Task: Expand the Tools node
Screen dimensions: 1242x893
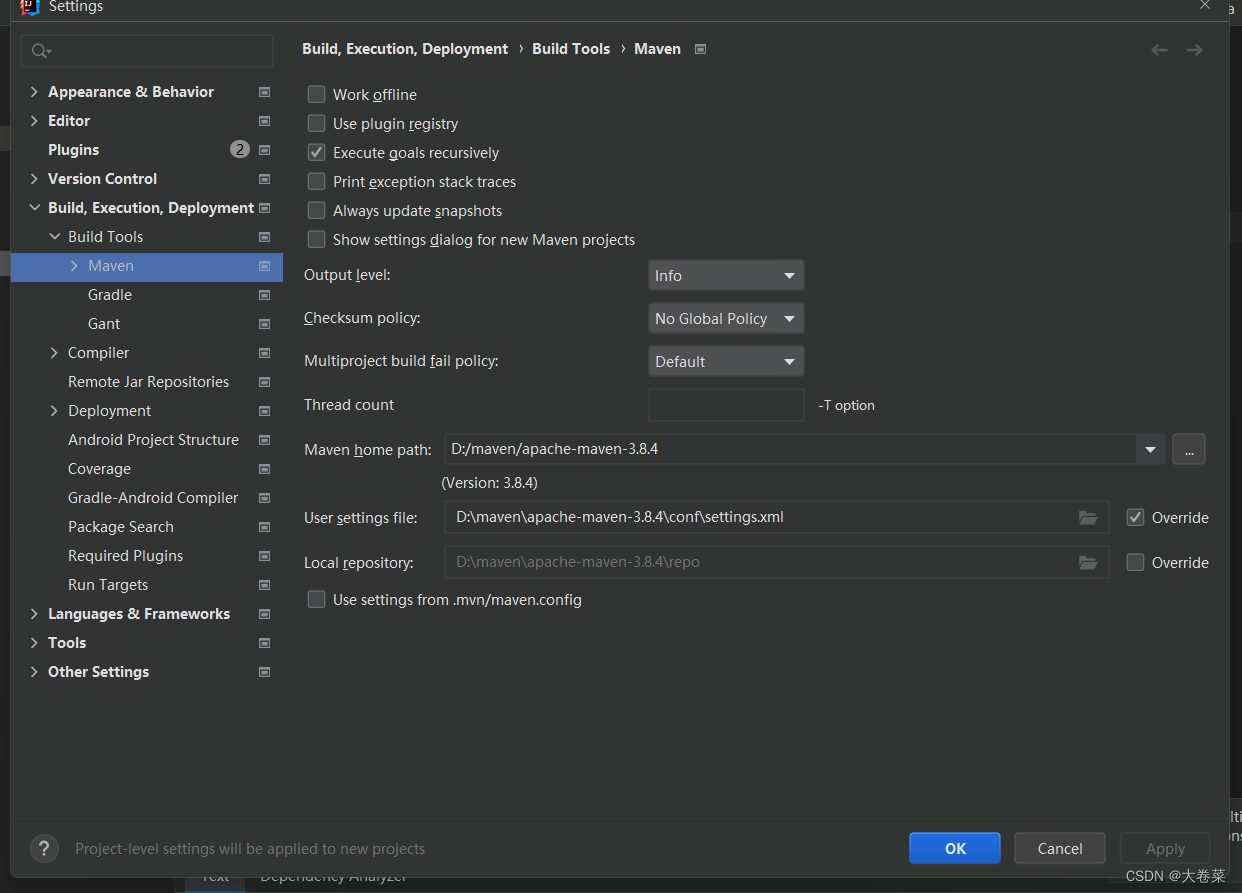Action: click(x=34, y=643)
